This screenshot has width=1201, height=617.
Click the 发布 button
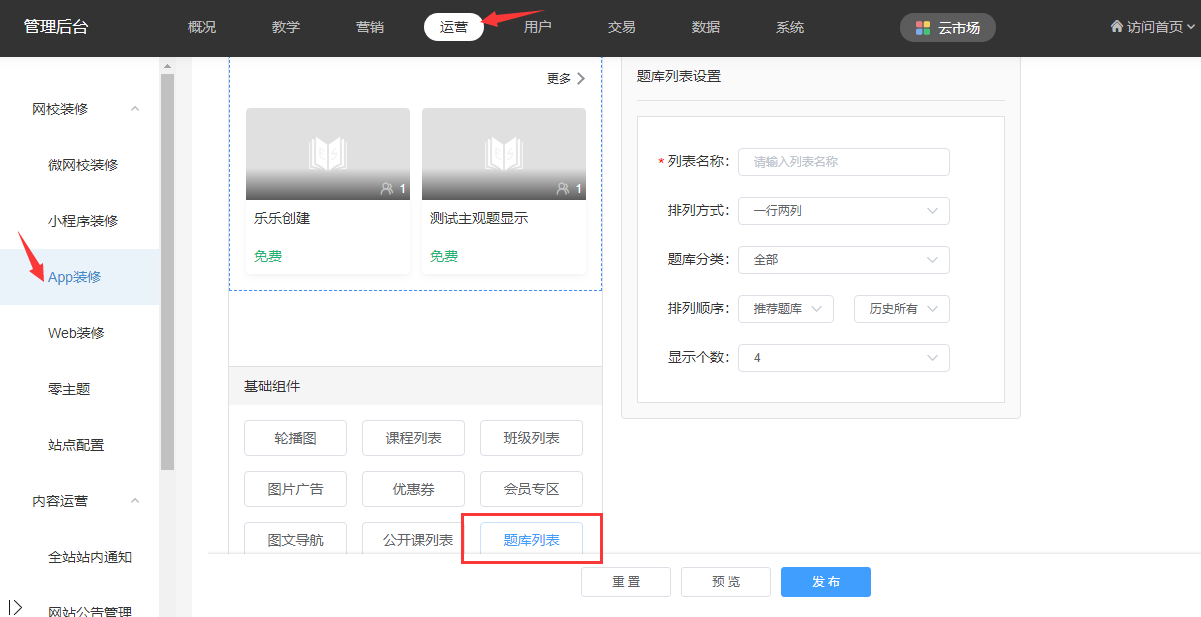tap(825, 582)
